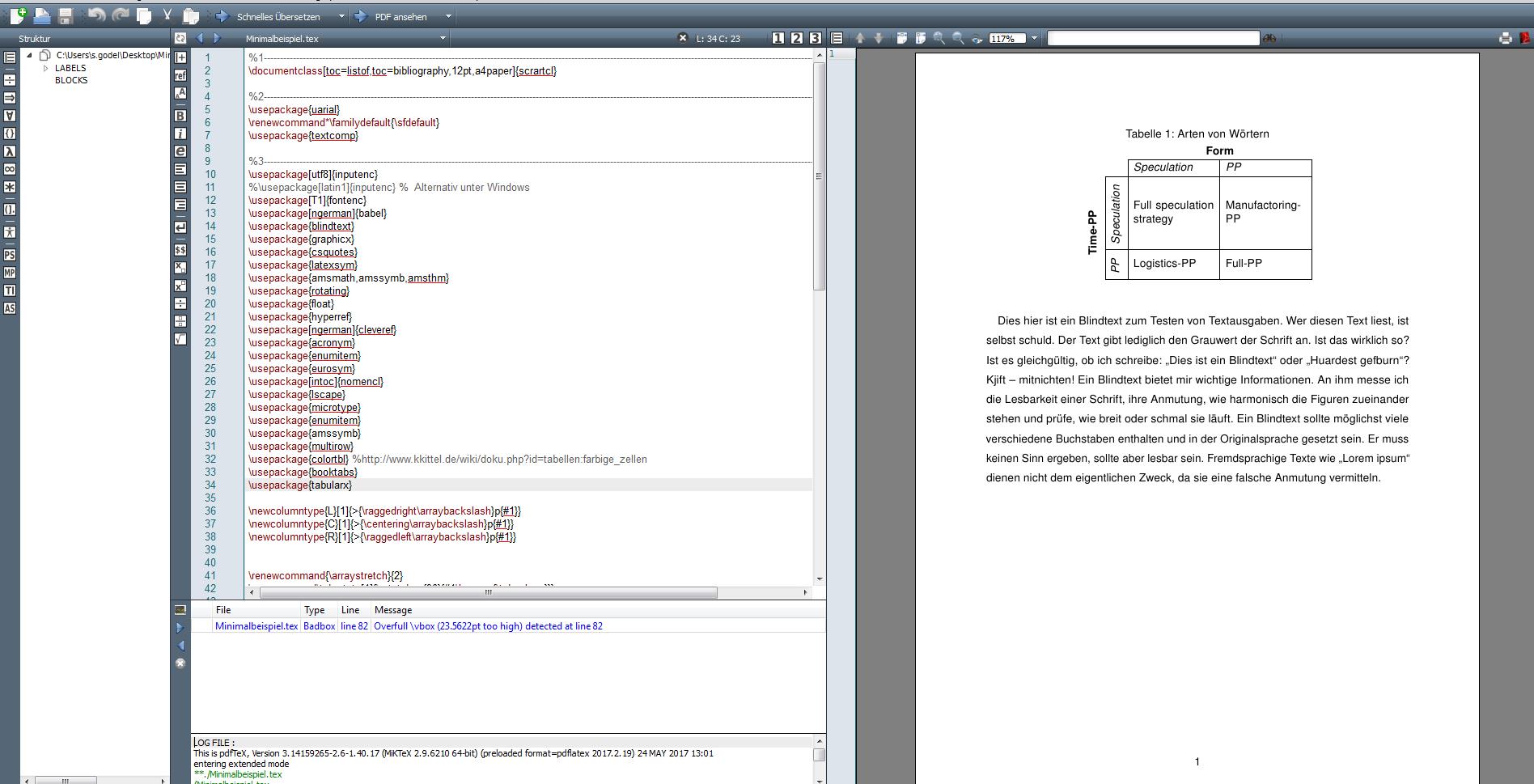The height and width of the screenshot is (784, 1534).
Task: Close the current document with X
Action: tap(682, 38)
